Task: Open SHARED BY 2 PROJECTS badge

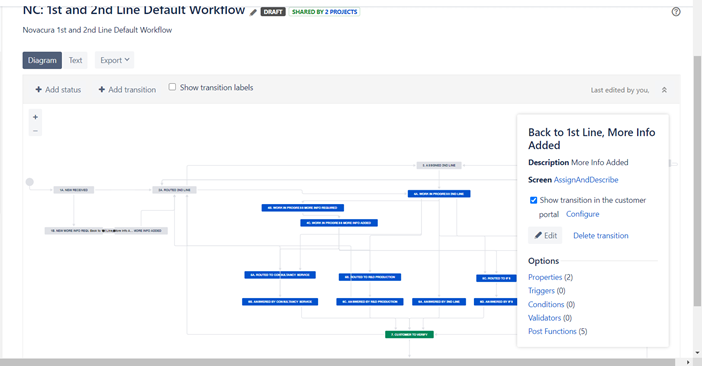Action: pos(325,12)
